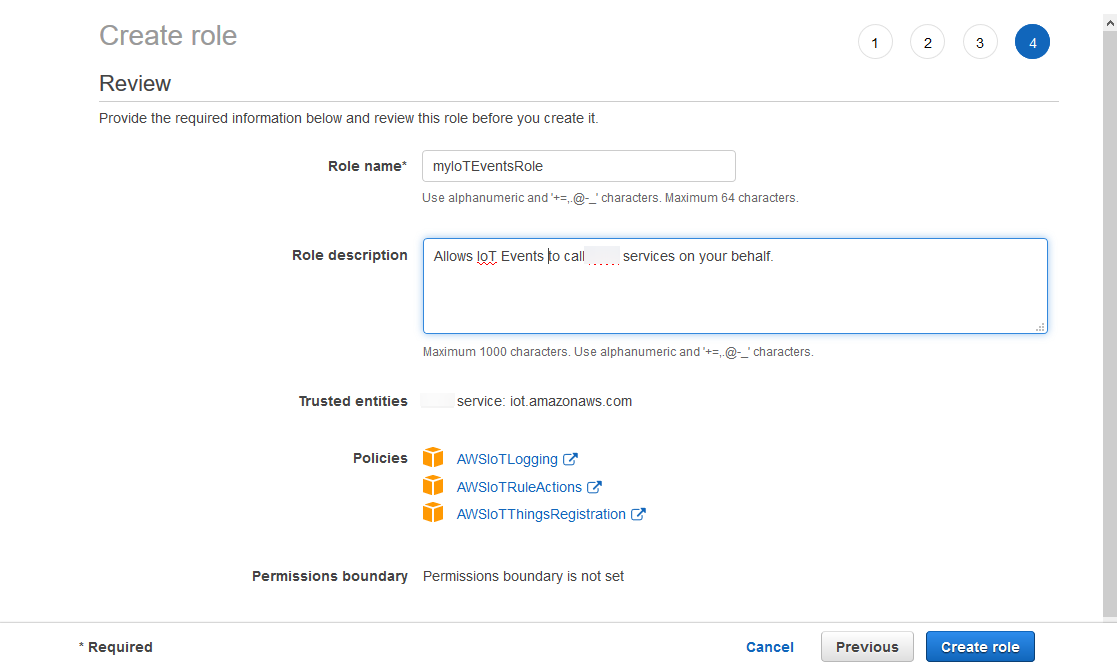Go to wizard step 3 circle

click(980, 42)
